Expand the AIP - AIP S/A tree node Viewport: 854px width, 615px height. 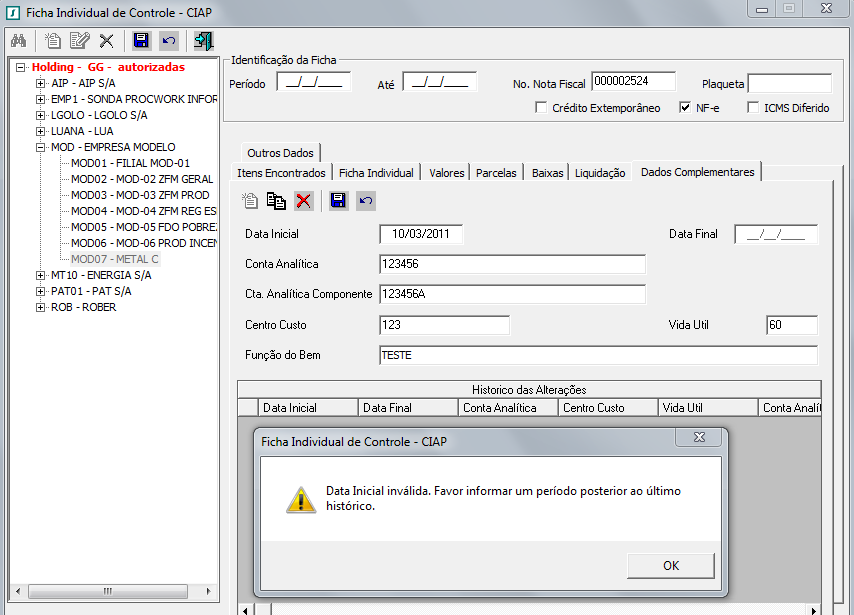point(40,83)
